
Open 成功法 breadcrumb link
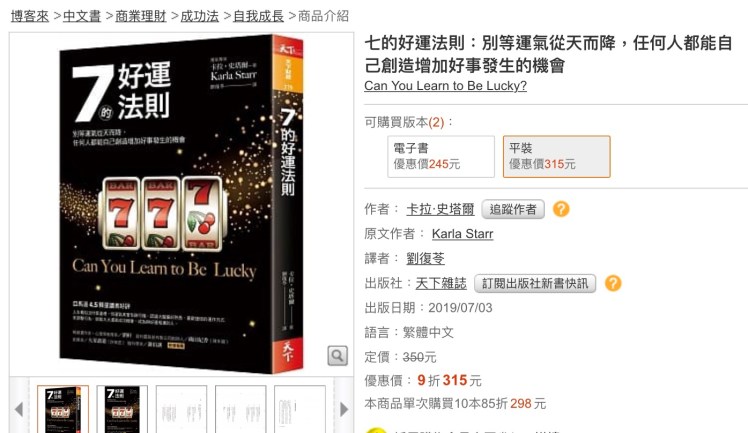[x=199, y=16]
